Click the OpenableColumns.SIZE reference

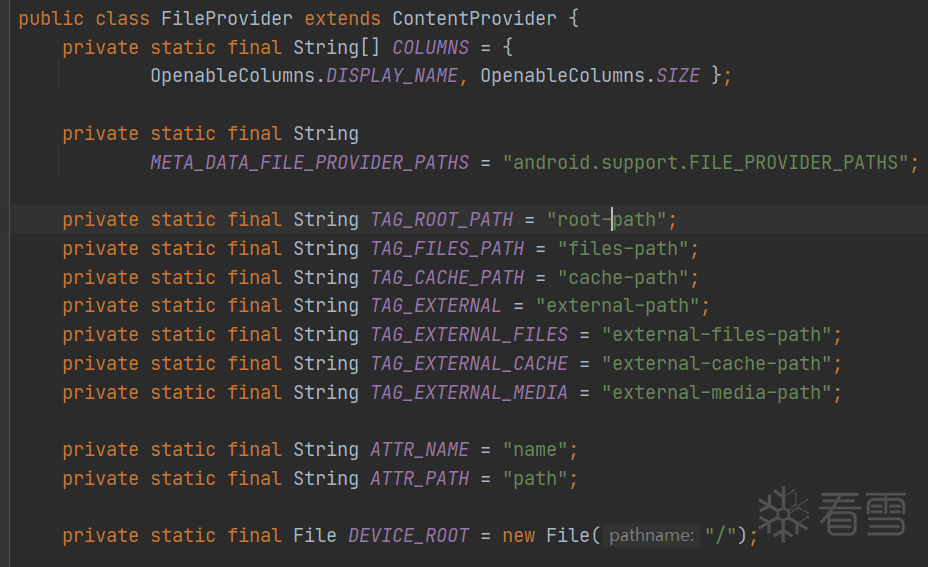tap(590, 76)
